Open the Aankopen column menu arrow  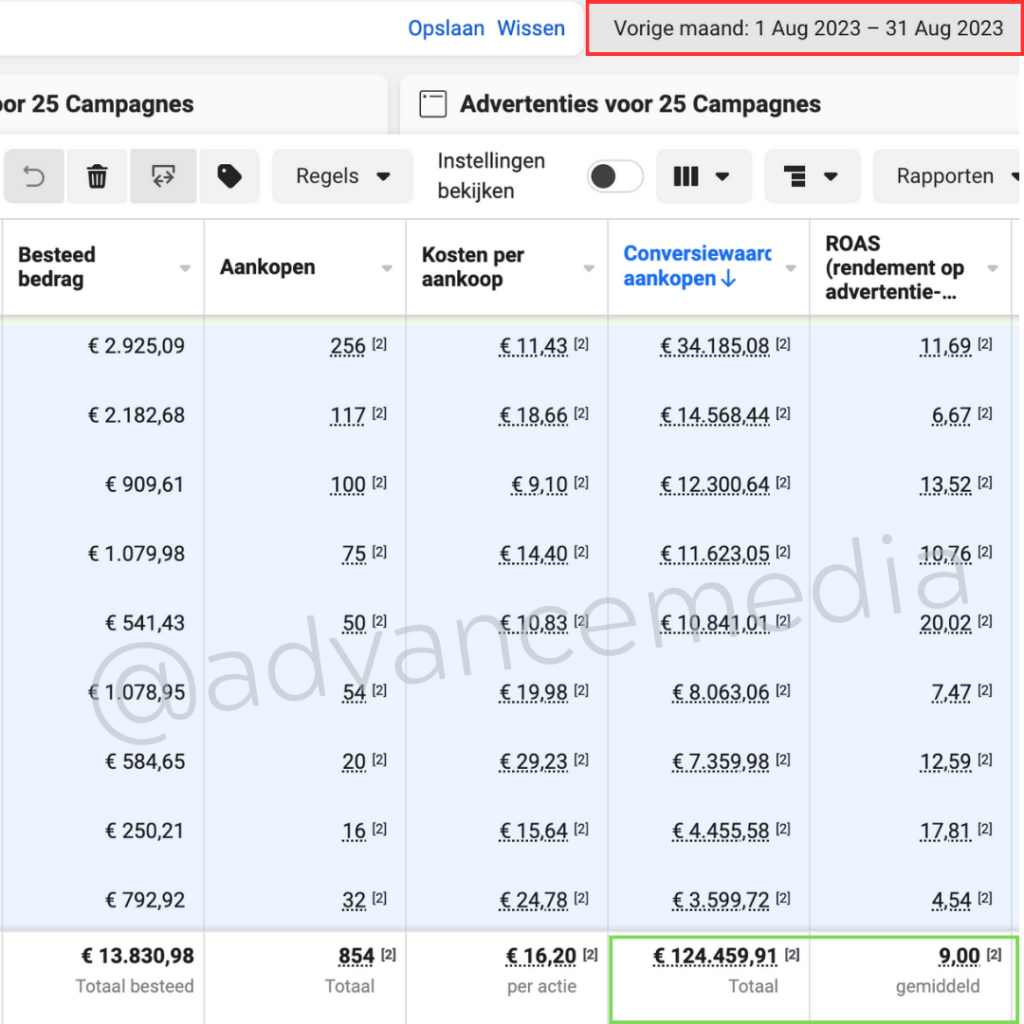click(x=387, y=268)
